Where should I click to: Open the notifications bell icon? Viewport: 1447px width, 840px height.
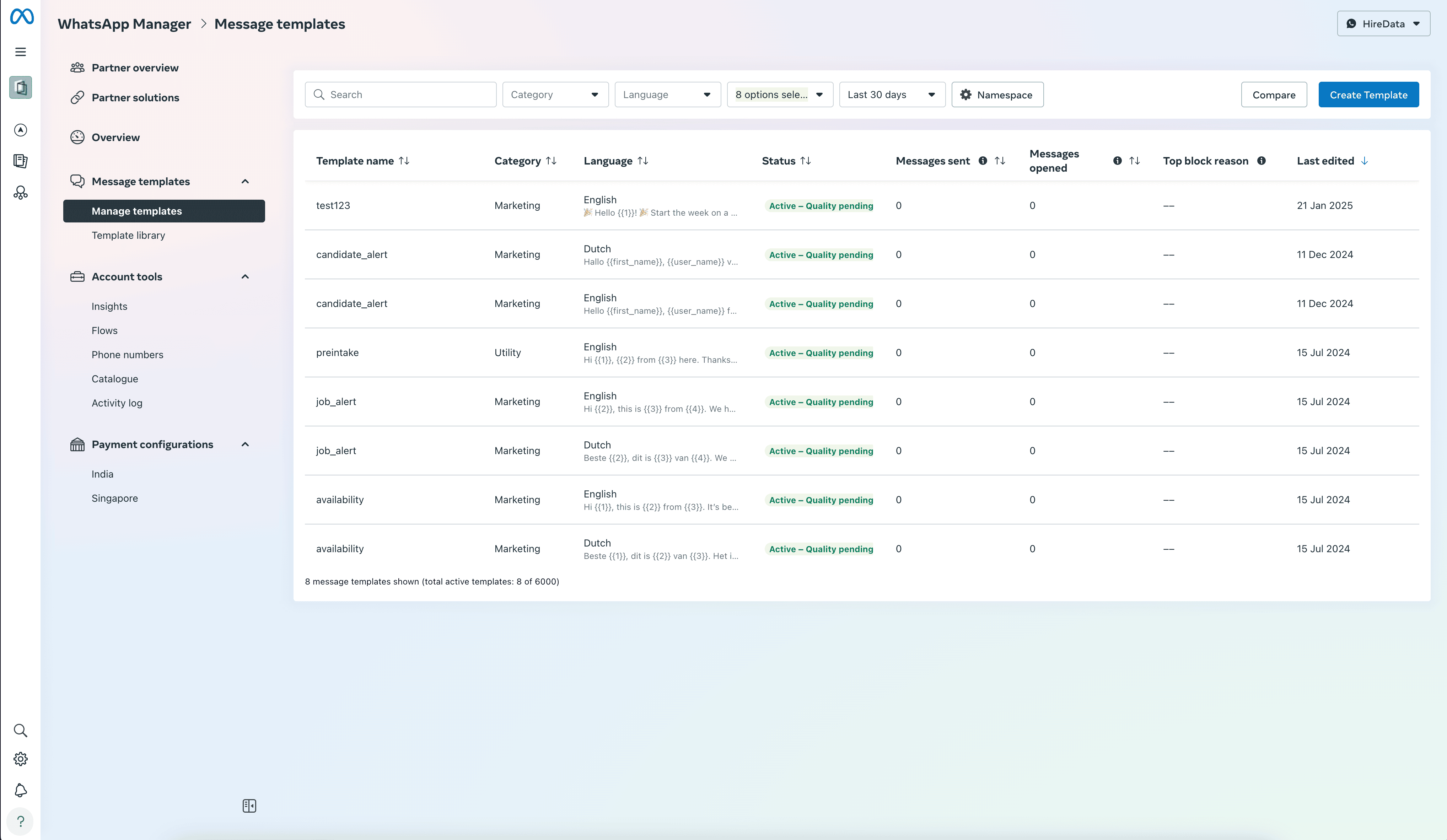tap(21, 790)
